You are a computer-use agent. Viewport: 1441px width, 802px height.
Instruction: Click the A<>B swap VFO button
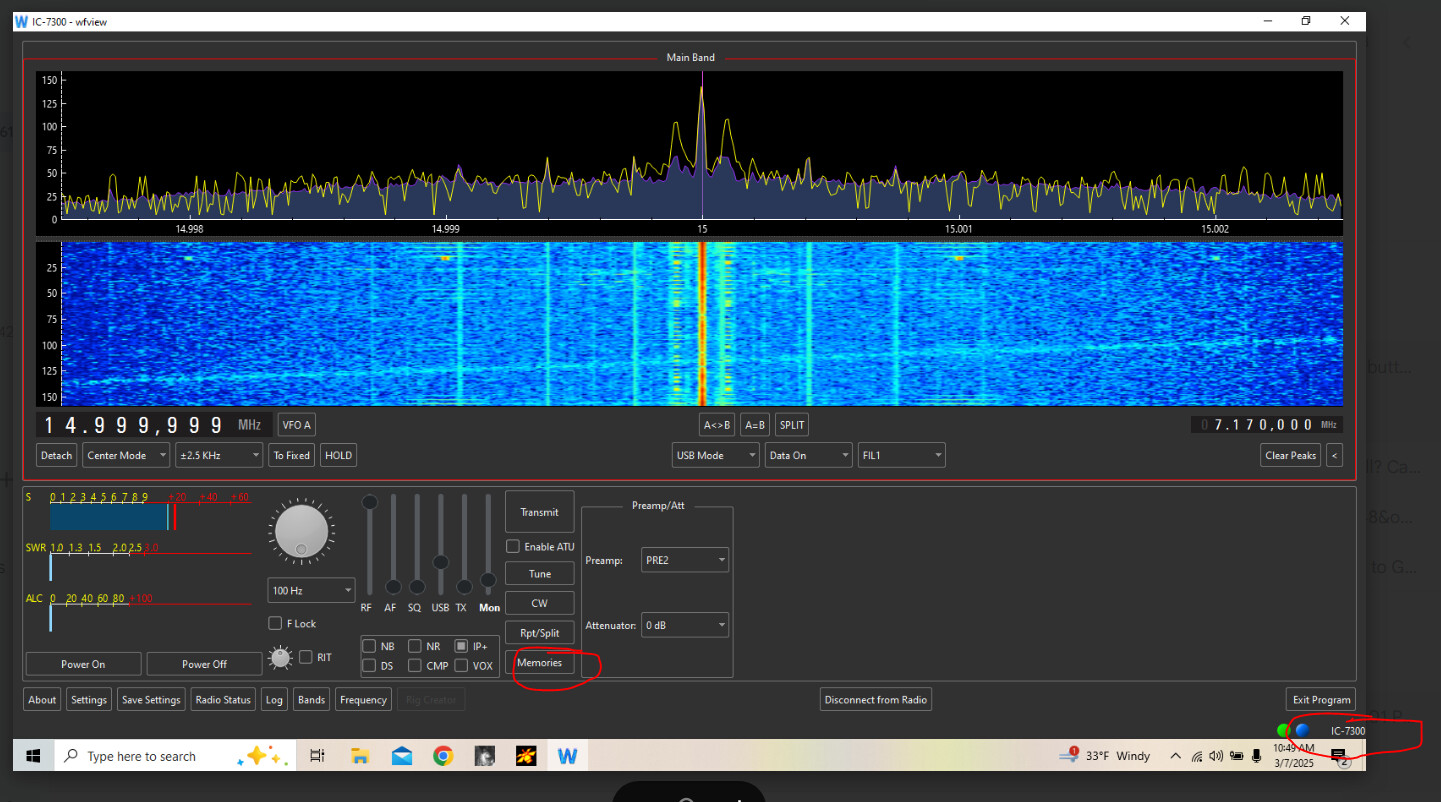coord(717,425)
